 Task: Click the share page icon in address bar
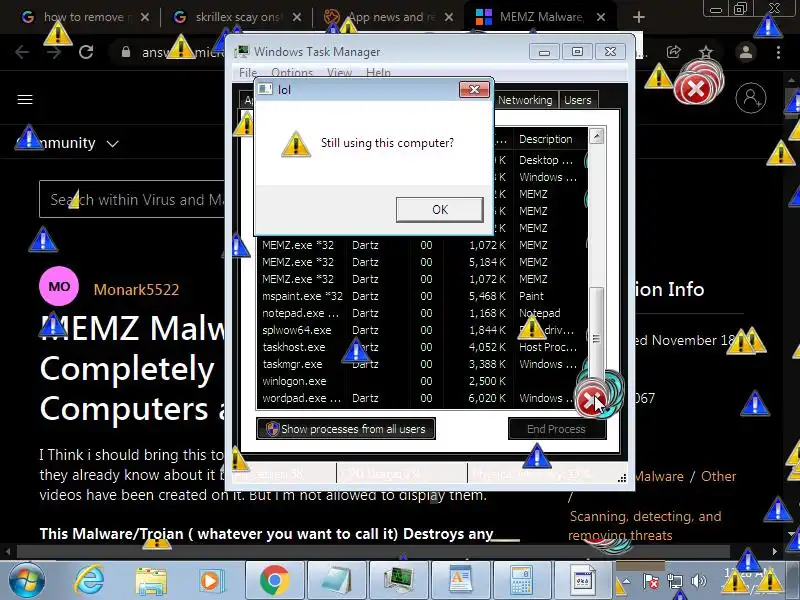point(673,52)
